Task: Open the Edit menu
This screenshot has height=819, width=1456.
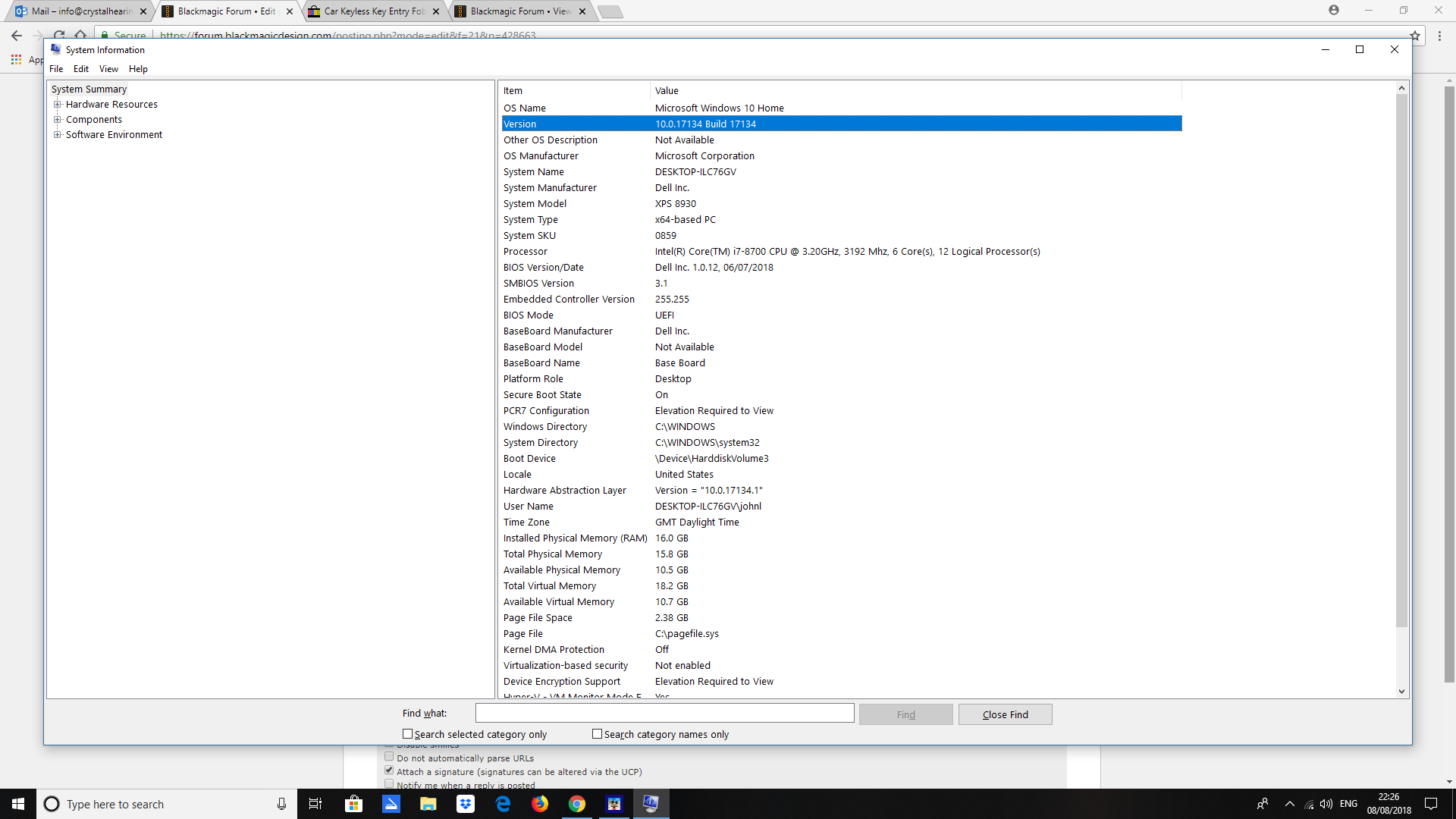Action: point(81,69)
